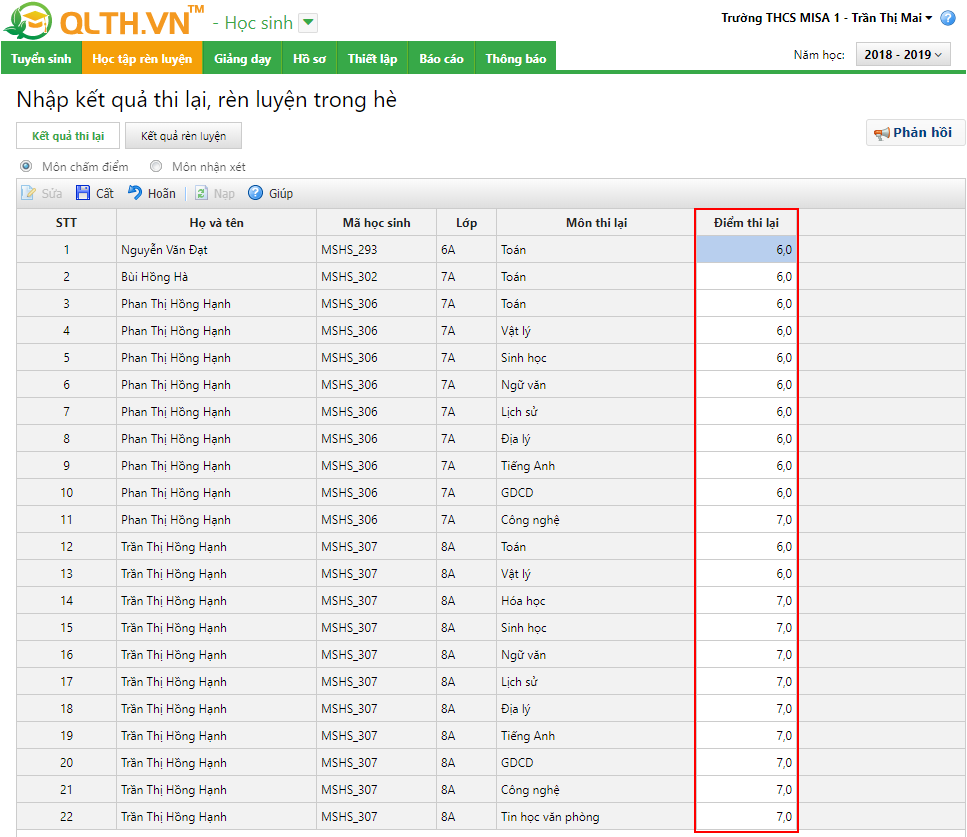Click row 12 name Trần Thị Hồng Hạnh
The image size is (967, 837).
[x=174, y=547]
